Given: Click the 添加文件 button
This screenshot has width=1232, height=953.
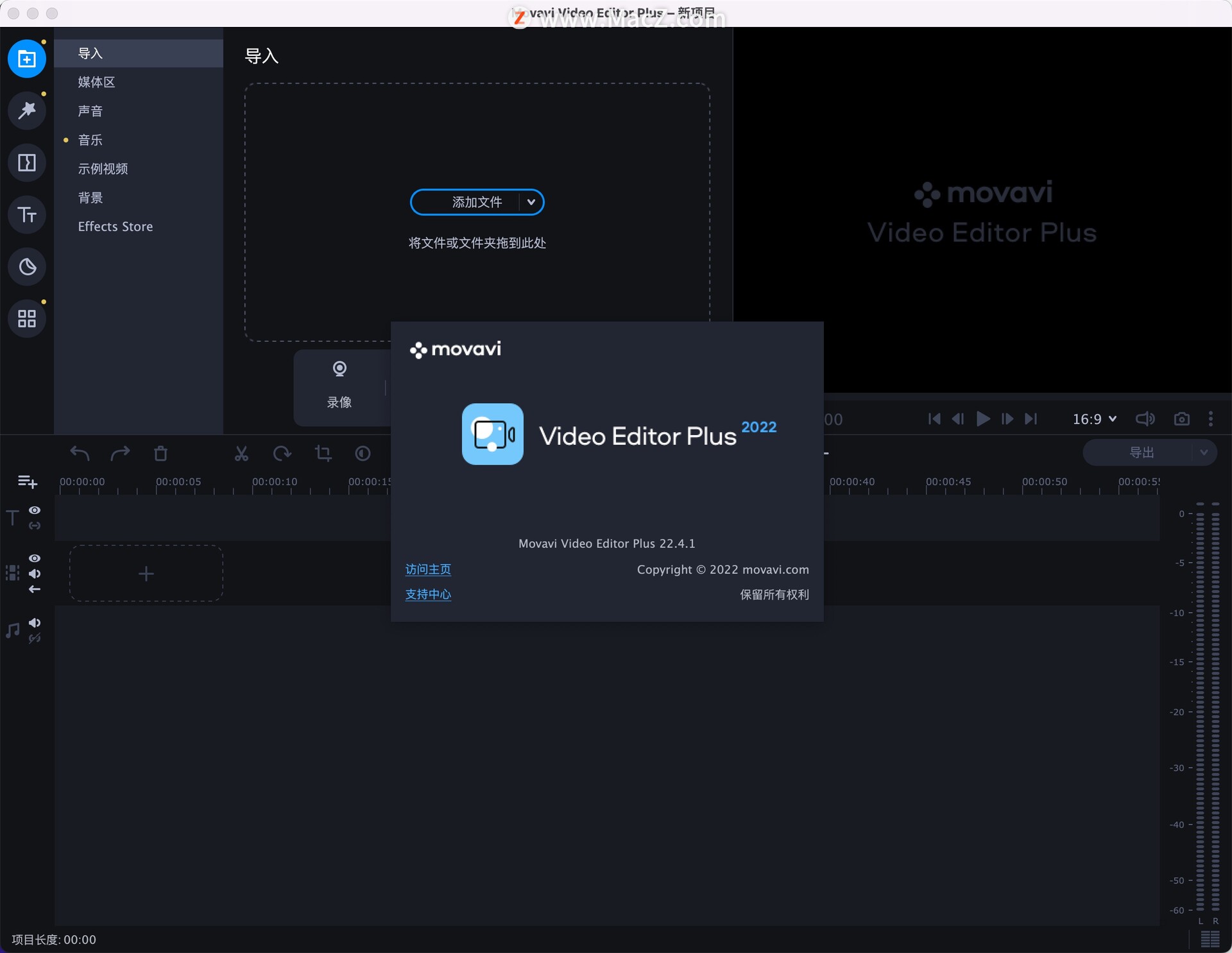Looking at the screenshot, I should [477, 202].
